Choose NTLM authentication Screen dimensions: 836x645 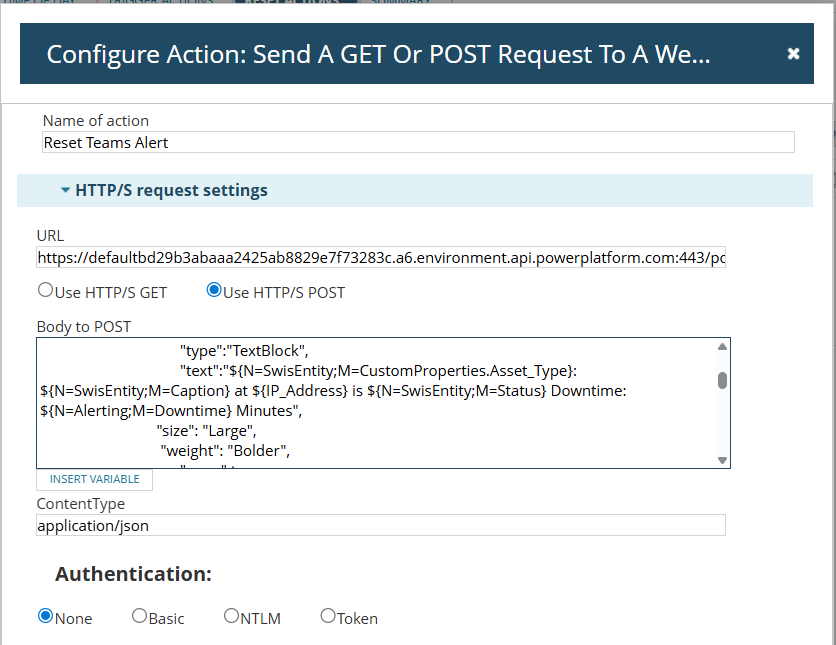pos(232,616)
